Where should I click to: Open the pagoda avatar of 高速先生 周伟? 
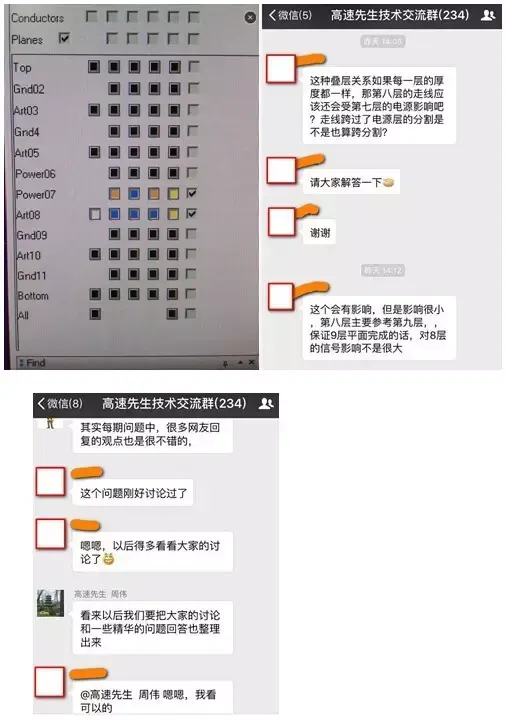50,603
